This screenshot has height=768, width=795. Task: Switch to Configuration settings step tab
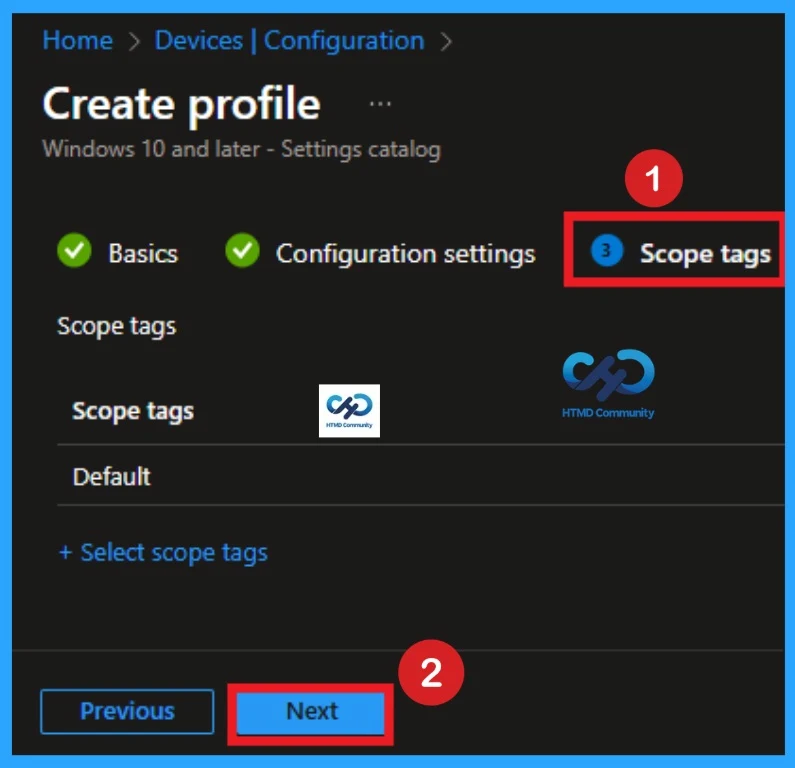(406, 253)
